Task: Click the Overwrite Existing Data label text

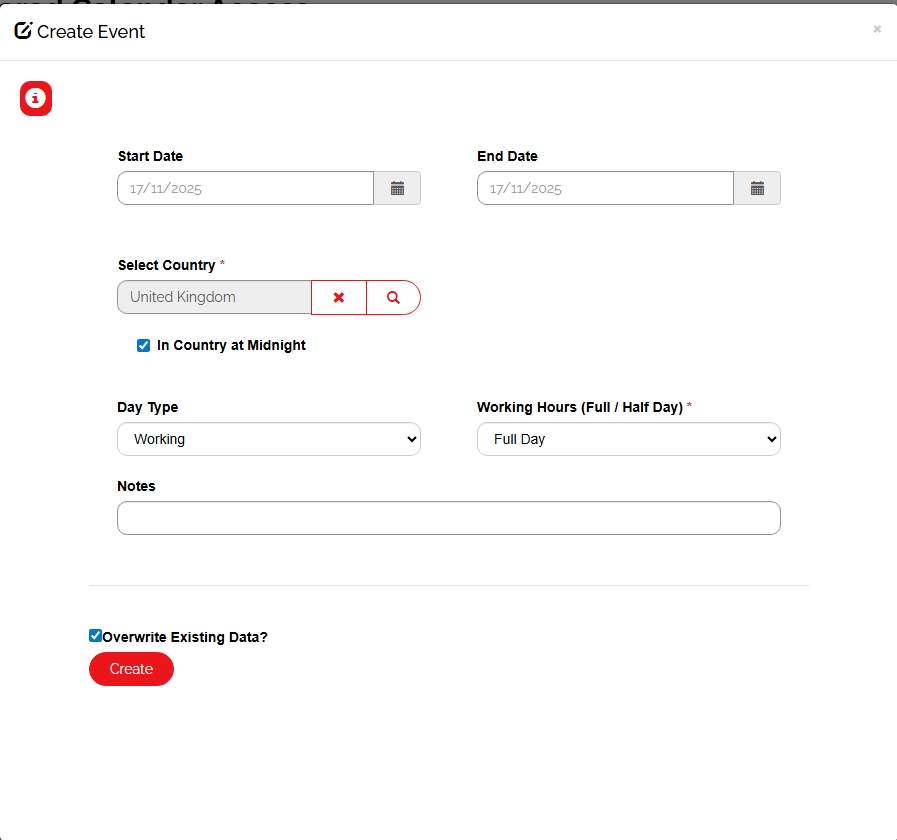Action: (x=185, y=637)
